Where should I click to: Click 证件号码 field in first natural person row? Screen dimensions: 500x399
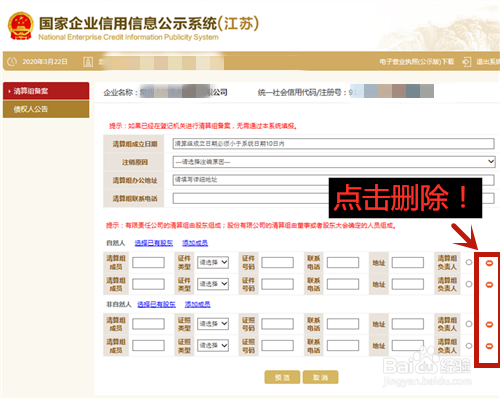277,263
